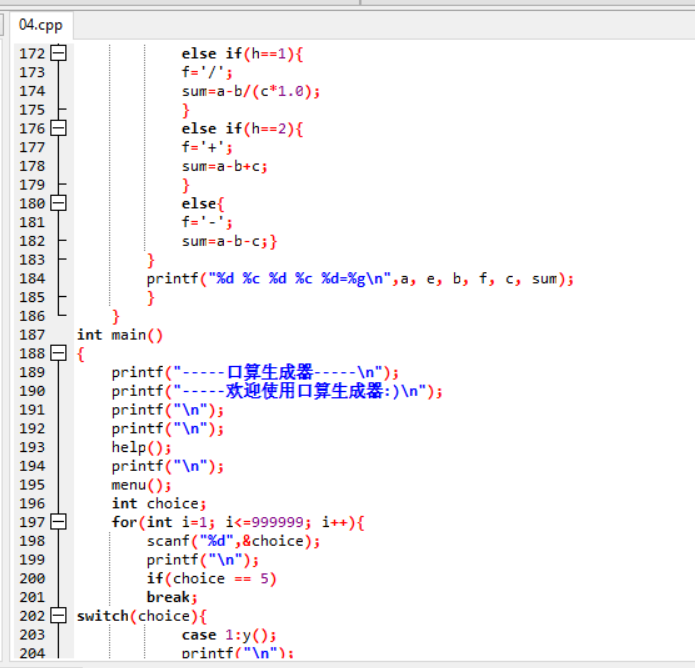Click the 'sum=a-b-c;}' line
Viewport: 695px width, 668px height.
point(229,241)
